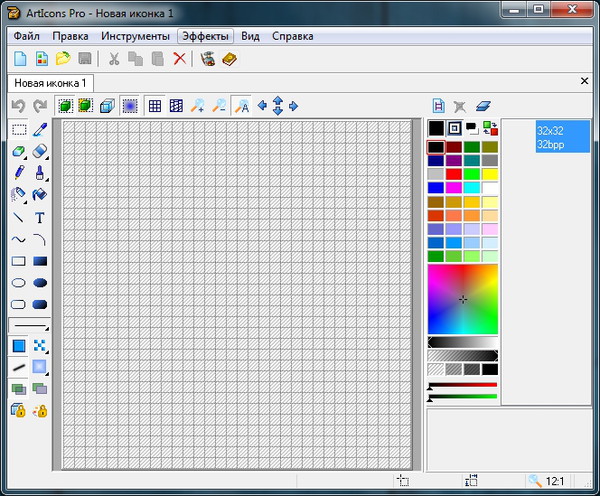Select the Text tool

tap(40, 217)
